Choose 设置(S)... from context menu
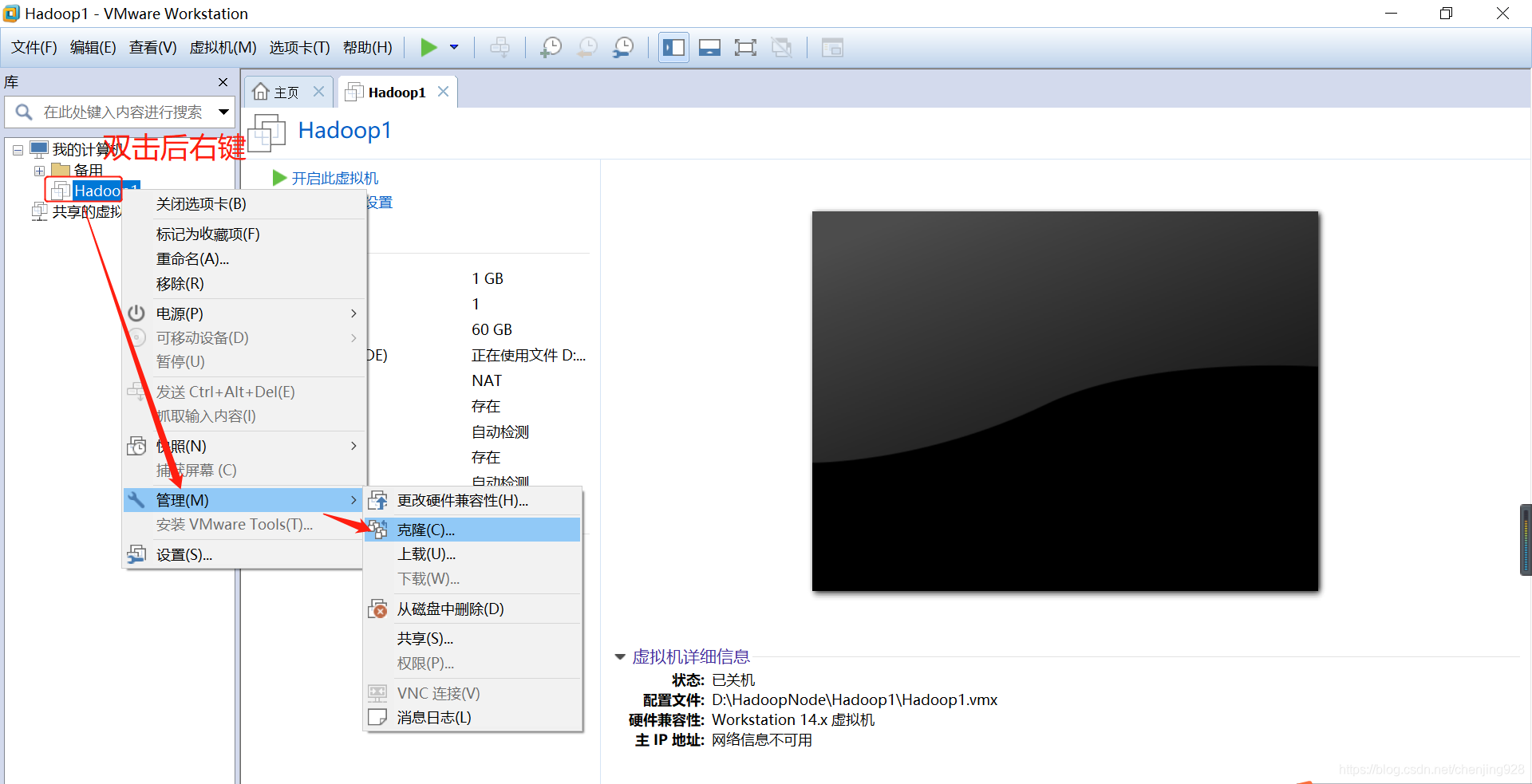Viewport: 1532px width, 784px height. click(244, 555)
